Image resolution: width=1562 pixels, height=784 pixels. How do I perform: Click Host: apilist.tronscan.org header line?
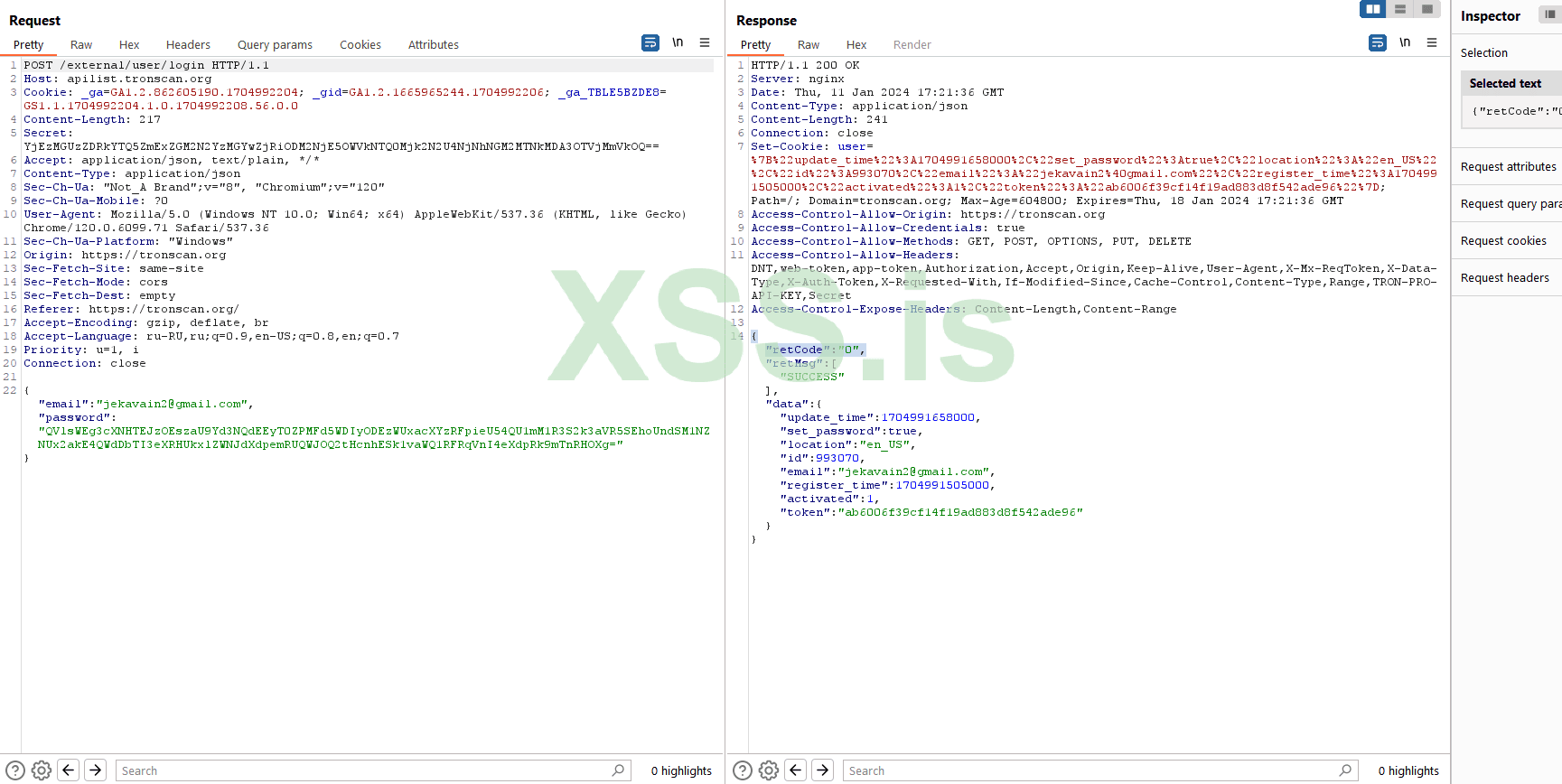coord(117,79)
